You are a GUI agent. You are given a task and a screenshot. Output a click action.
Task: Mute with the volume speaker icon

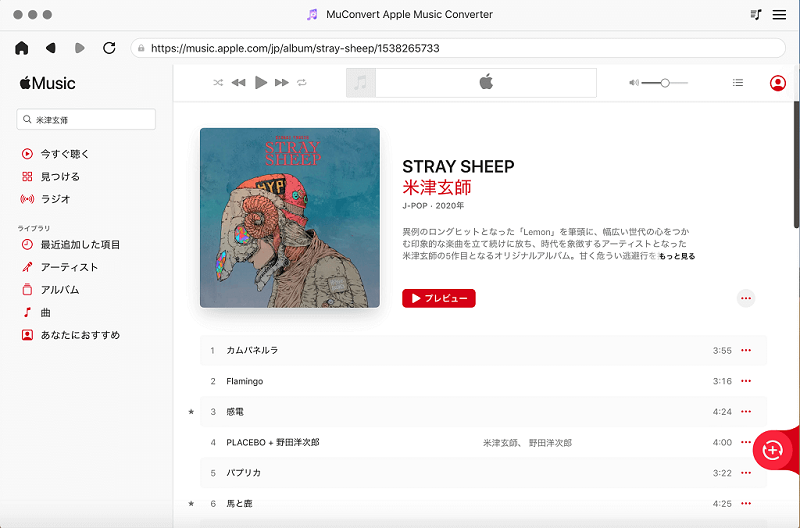click(634, 83)
